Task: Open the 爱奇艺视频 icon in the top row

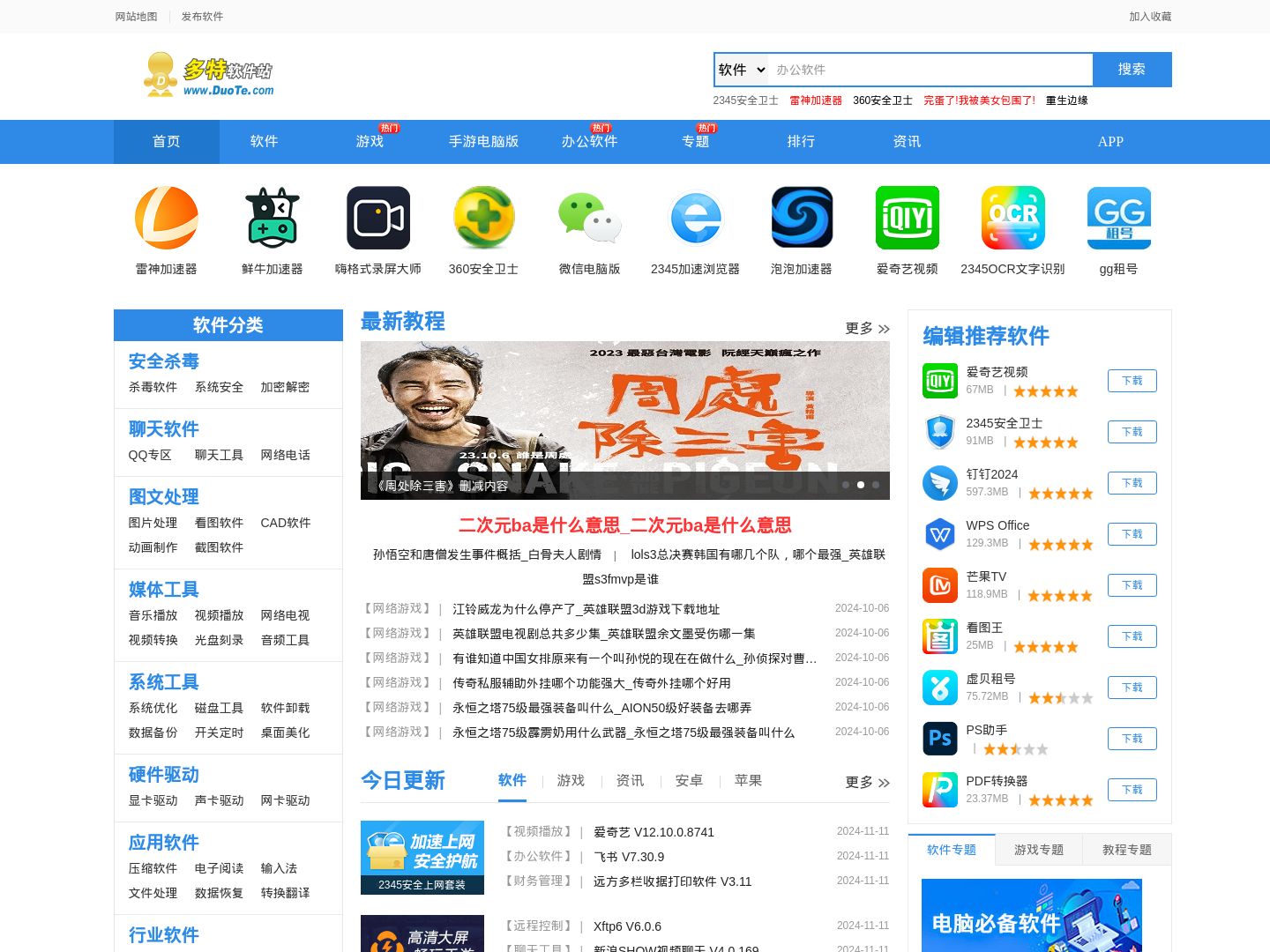Action: [908, 218]
